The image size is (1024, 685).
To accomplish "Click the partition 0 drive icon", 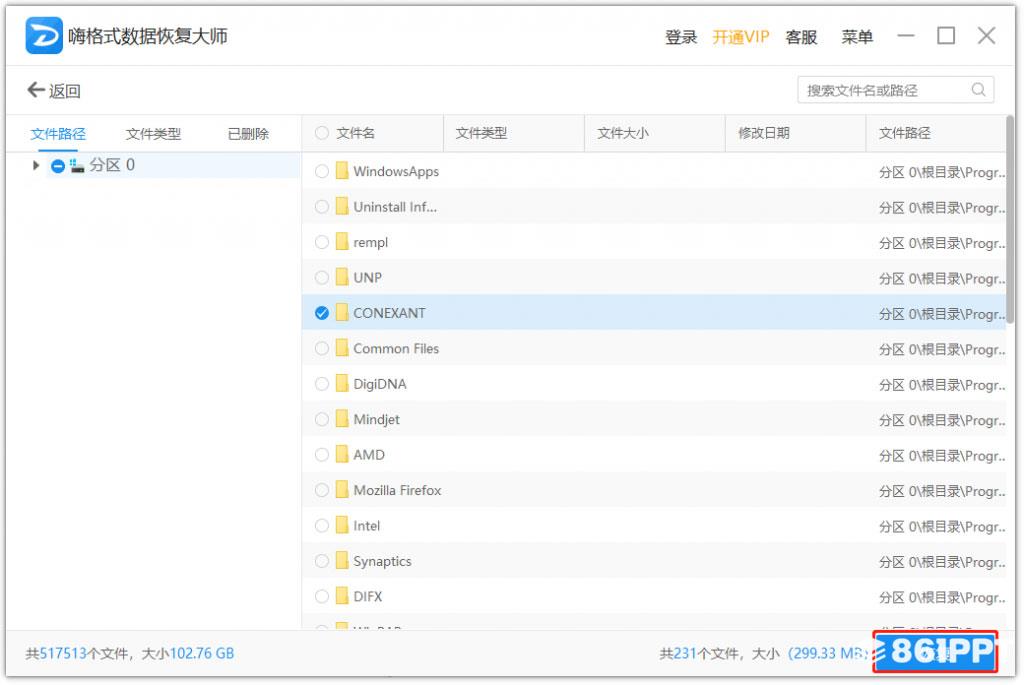I will coord(77,166).
